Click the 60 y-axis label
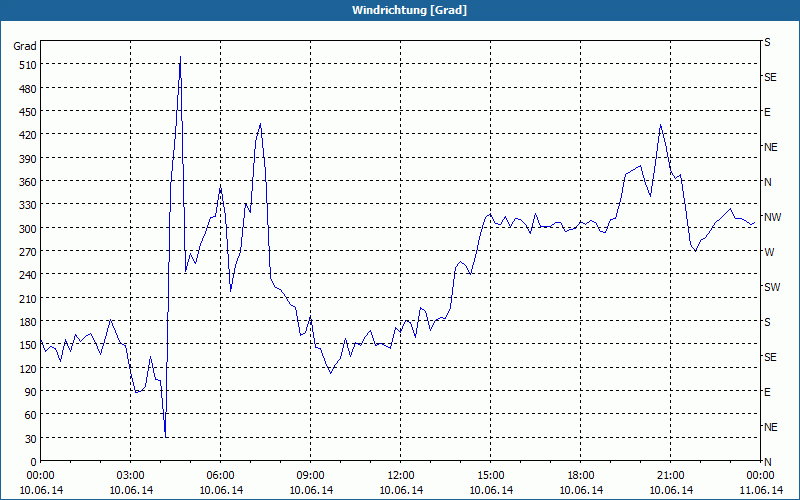 tap(31, 416)
